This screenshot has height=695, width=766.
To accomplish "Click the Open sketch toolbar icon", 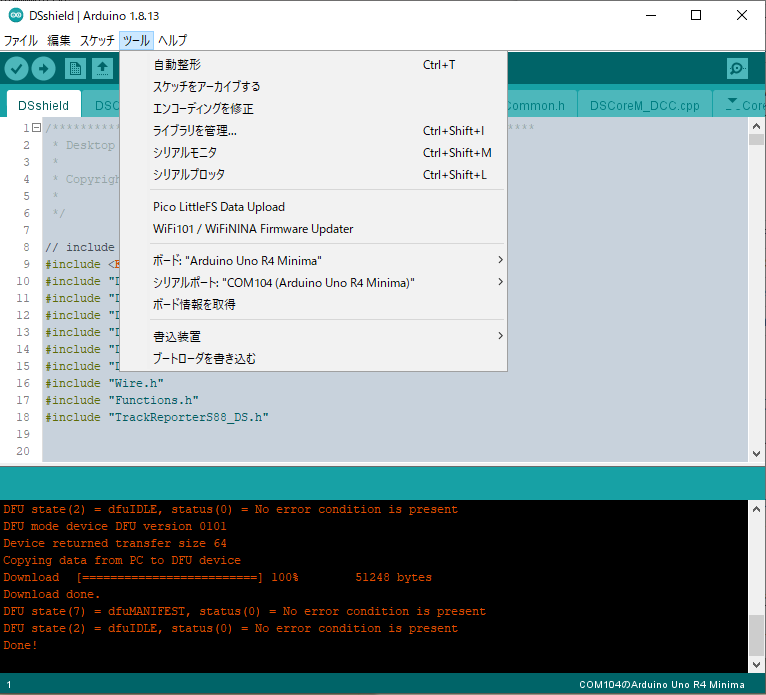I will point(102,68).
